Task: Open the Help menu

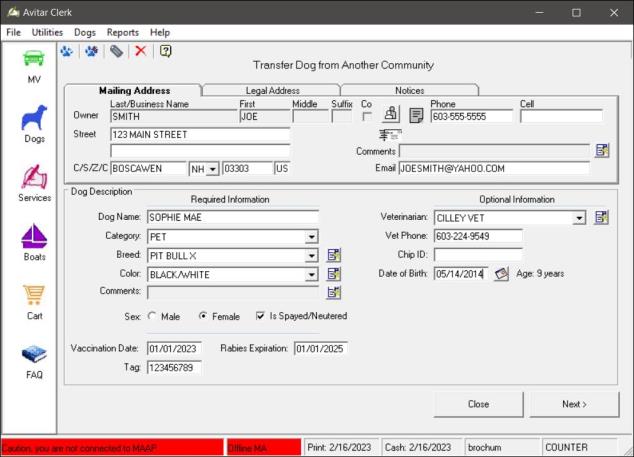Action: click(160, 32)
